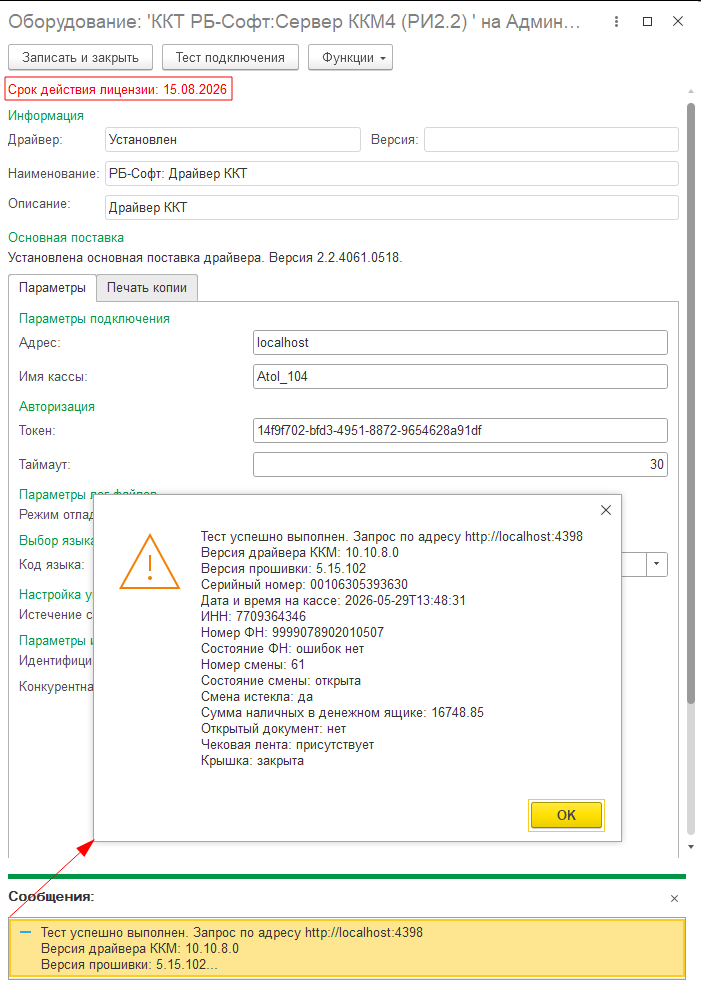The width and height of the screenshot is (701, 988).
Task: Click Серийный номер line in dialog
Action: (304, 585)
